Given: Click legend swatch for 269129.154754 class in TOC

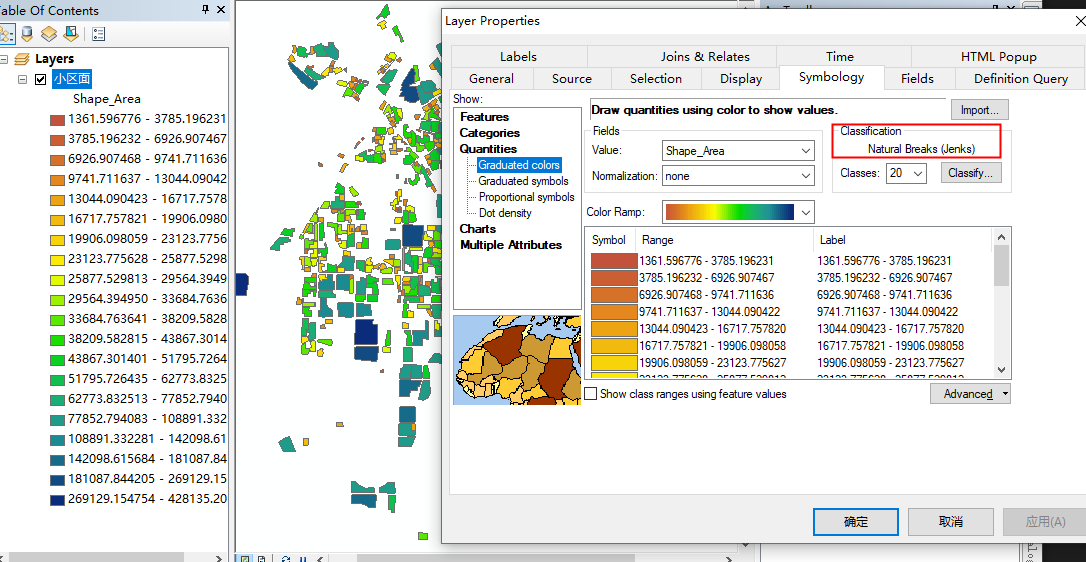Looking at the screenshot, I should coord(57,499).
